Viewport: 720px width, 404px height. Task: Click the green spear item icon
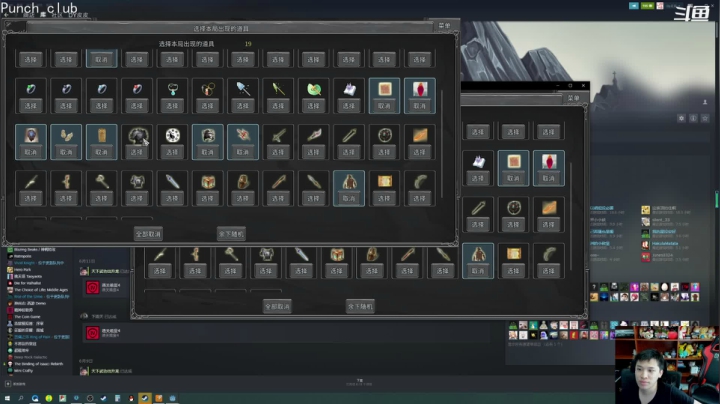(x=278, y=89)
